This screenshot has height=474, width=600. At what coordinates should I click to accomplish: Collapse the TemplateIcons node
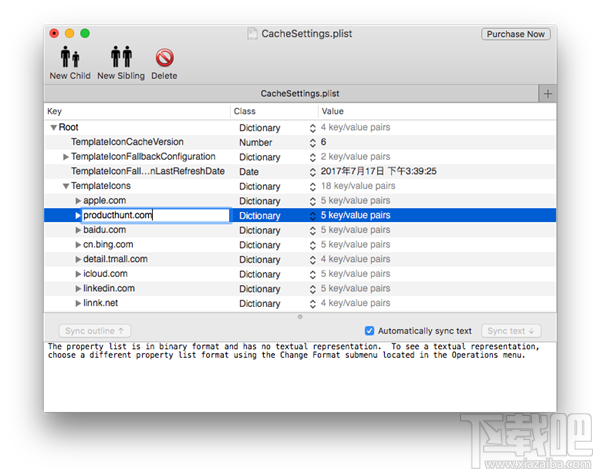(66, 186)
